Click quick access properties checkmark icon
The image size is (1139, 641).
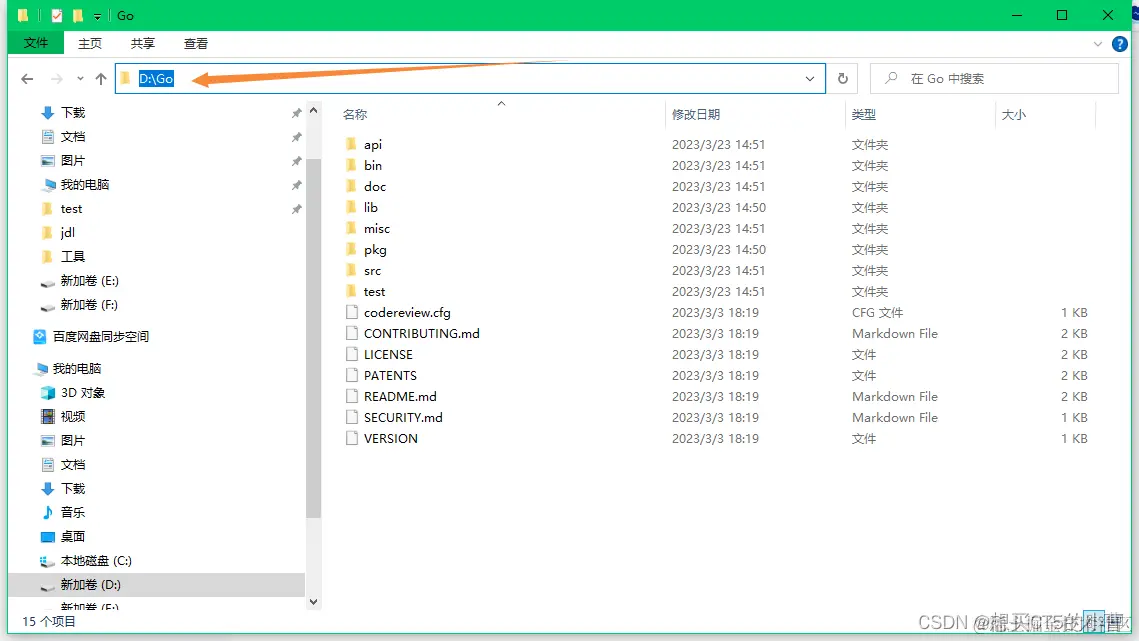coord(57,15)
